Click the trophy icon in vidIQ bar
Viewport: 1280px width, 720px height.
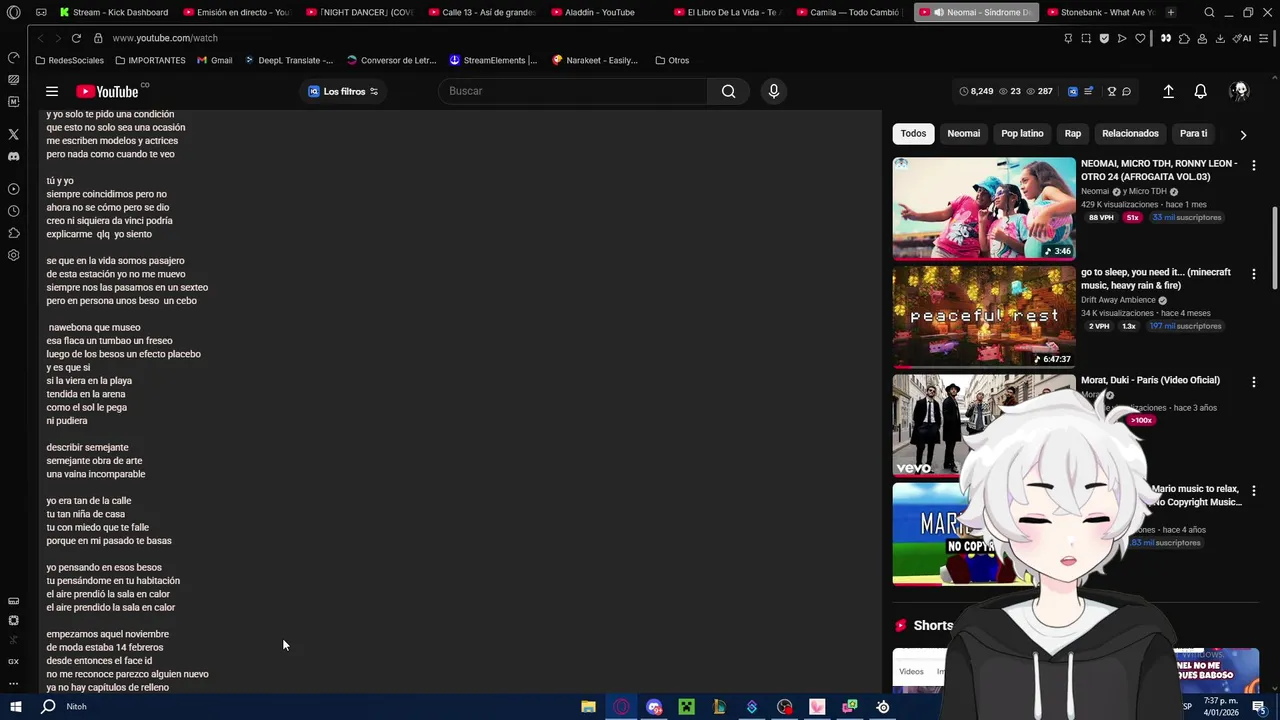point(1111,91)
